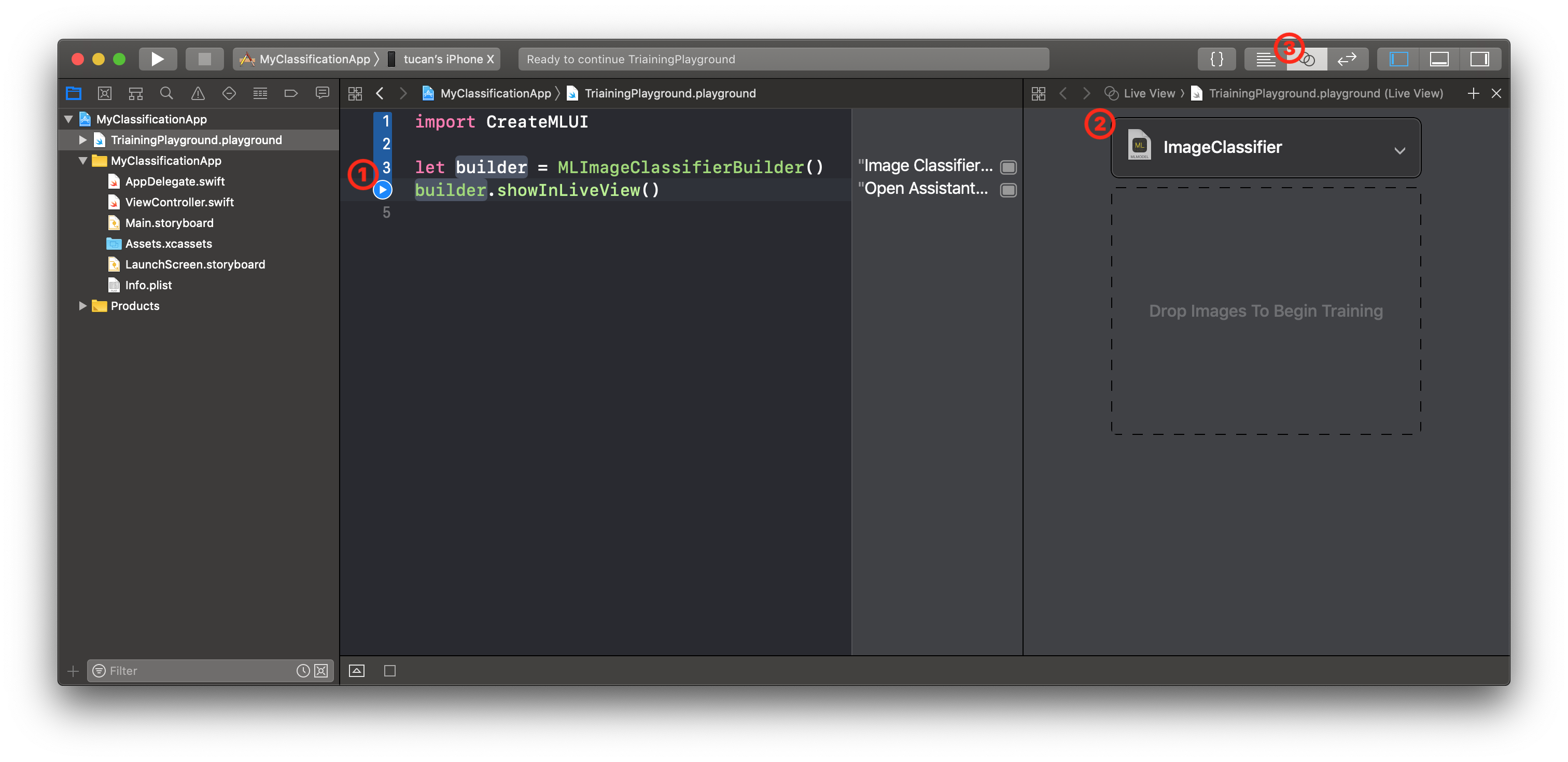The image size is (1568, 762).
Task: Click the Live View breadcrumb item
Action: 1148,93
